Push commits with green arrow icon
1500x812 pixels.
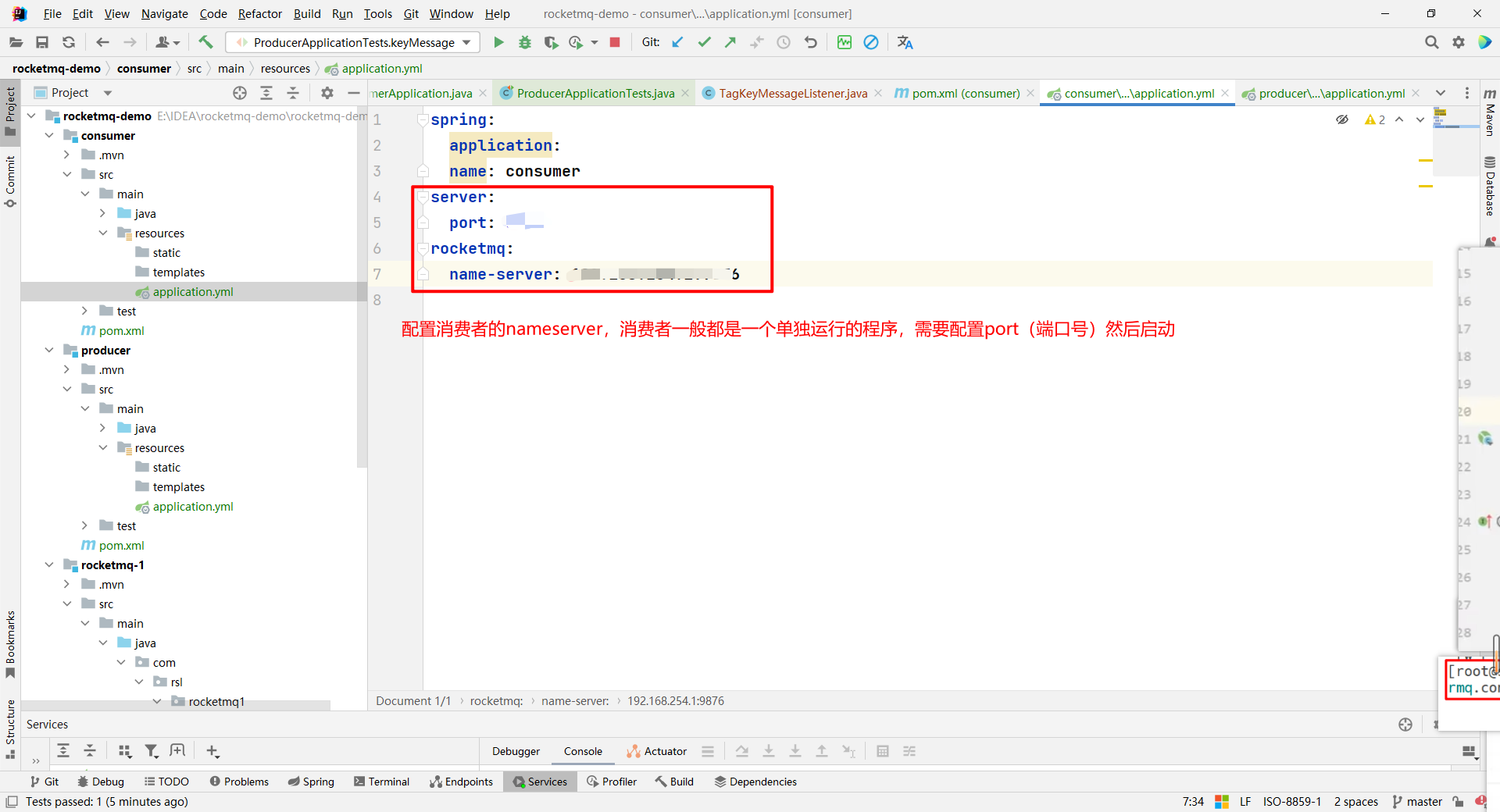click(730, 42)
